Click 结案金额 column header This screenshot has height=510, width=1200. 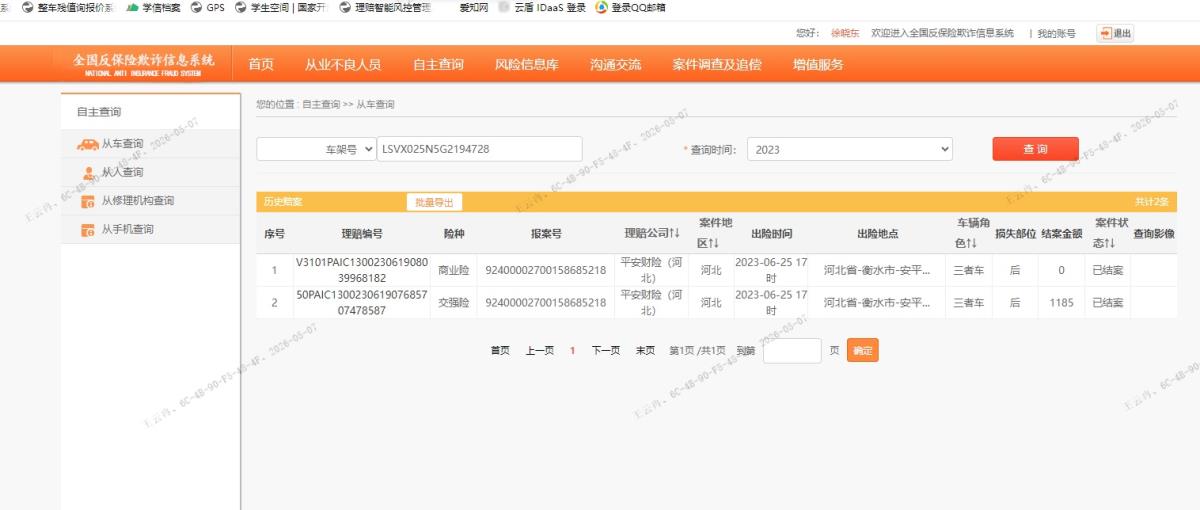coord(1061,234)
